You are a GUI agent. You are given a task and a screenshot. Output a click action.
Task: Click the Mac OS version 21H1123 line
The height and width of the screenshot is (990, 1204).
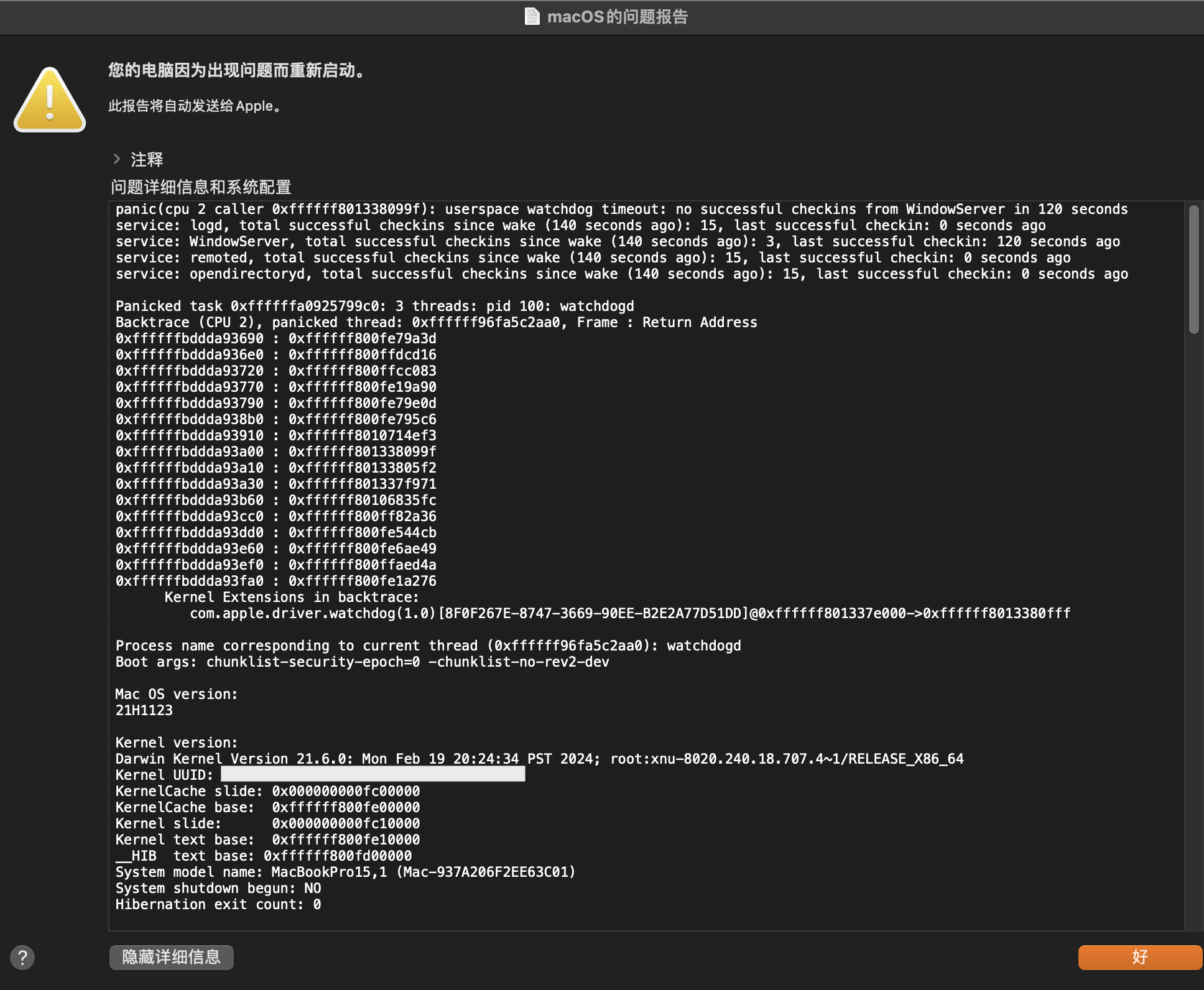[144, 710]
